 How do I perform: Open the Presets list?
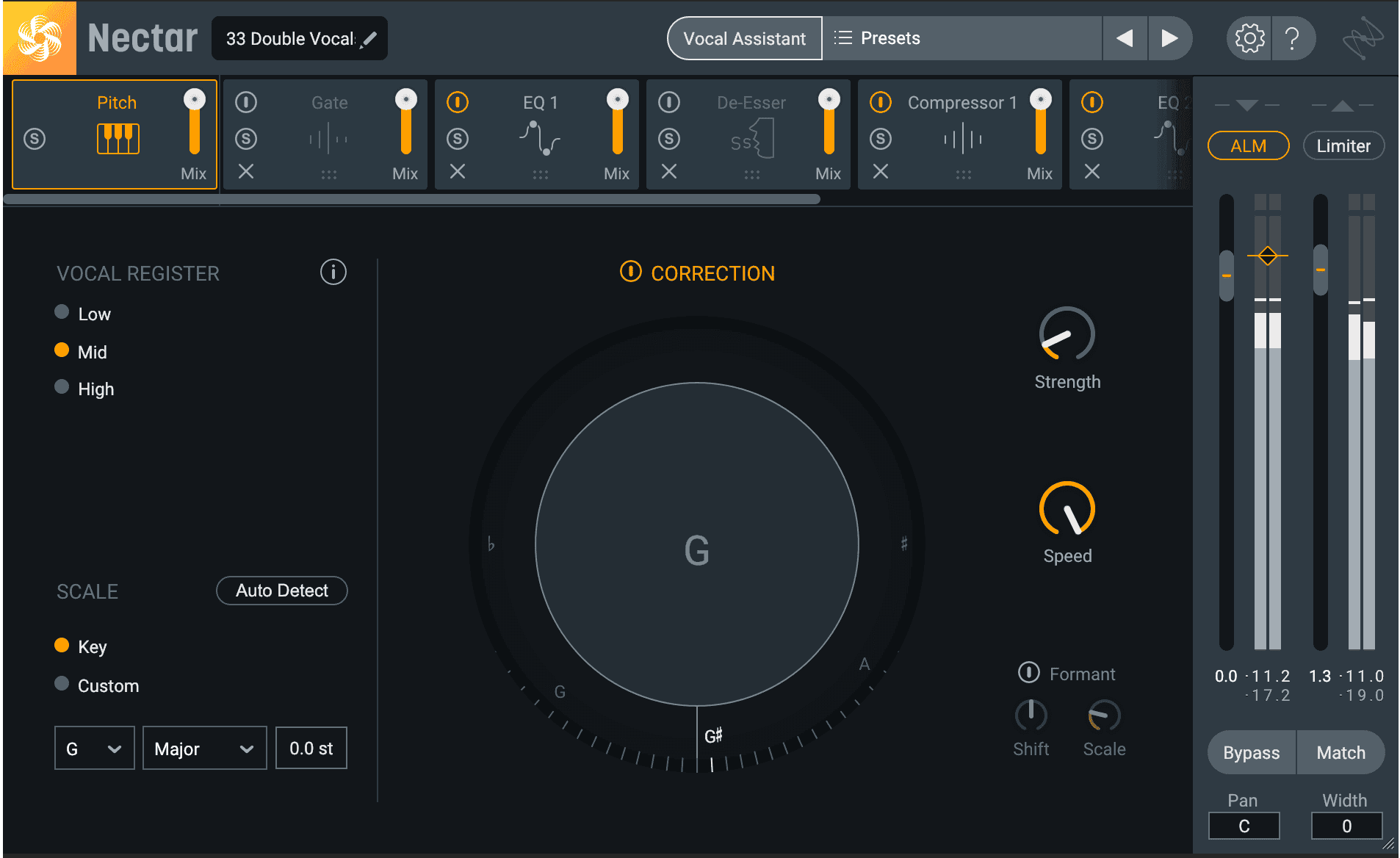point(962,38)
